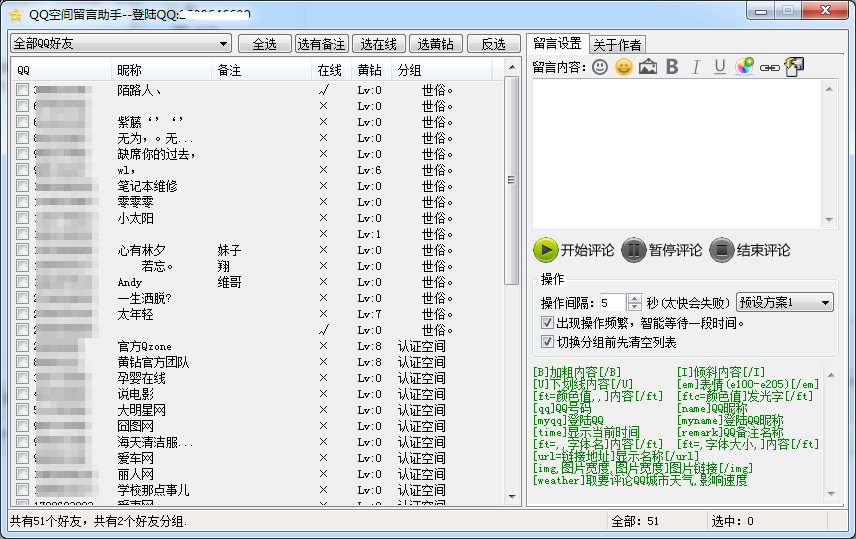
Task: Click the green 开始评论 play button
Action: tap(545, 250)
